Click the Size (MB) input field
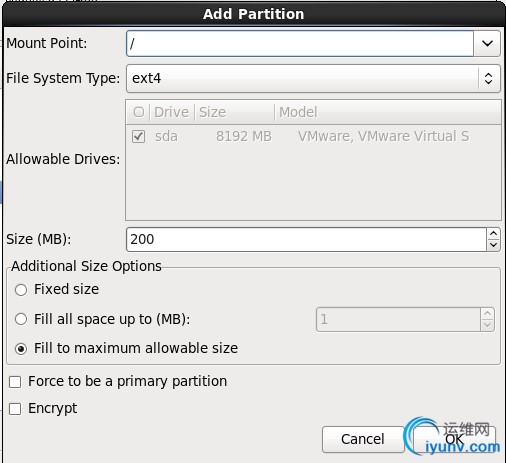Screen dimensions: 506x463 [x=306, y=239]
